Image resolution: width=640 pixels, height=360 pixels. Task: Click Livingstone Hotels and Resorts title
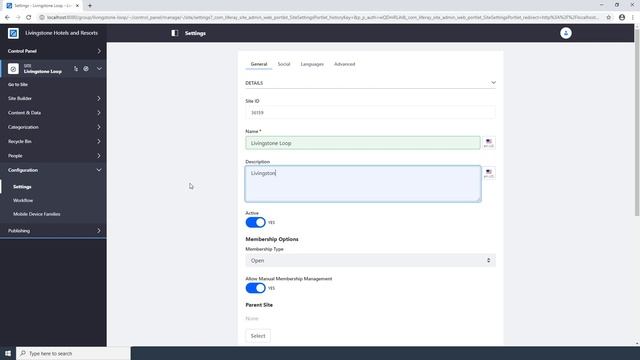coord(61,33)
